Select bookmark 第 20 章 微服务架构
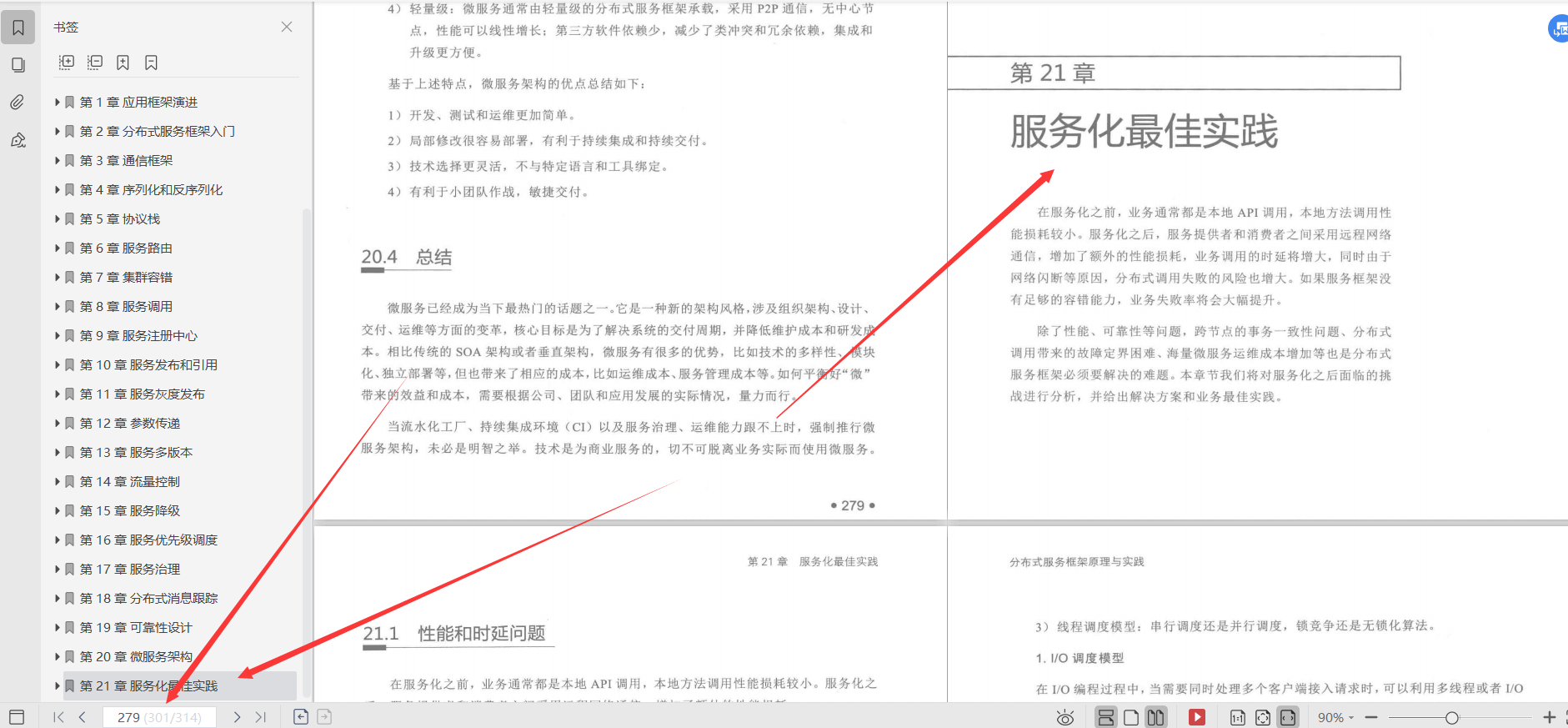The image size is (1568, 728). click(136, 656)
